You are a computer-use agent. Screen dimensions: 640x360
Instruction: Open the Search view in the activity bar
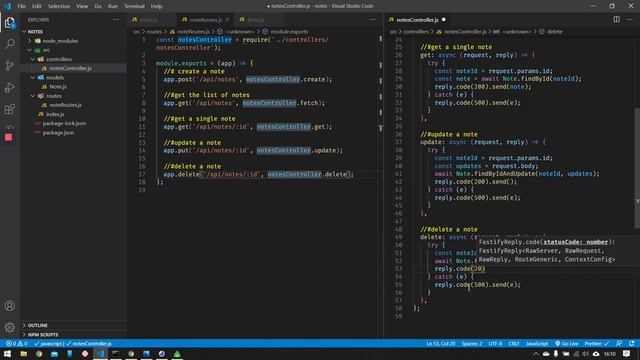pos(9,44)
